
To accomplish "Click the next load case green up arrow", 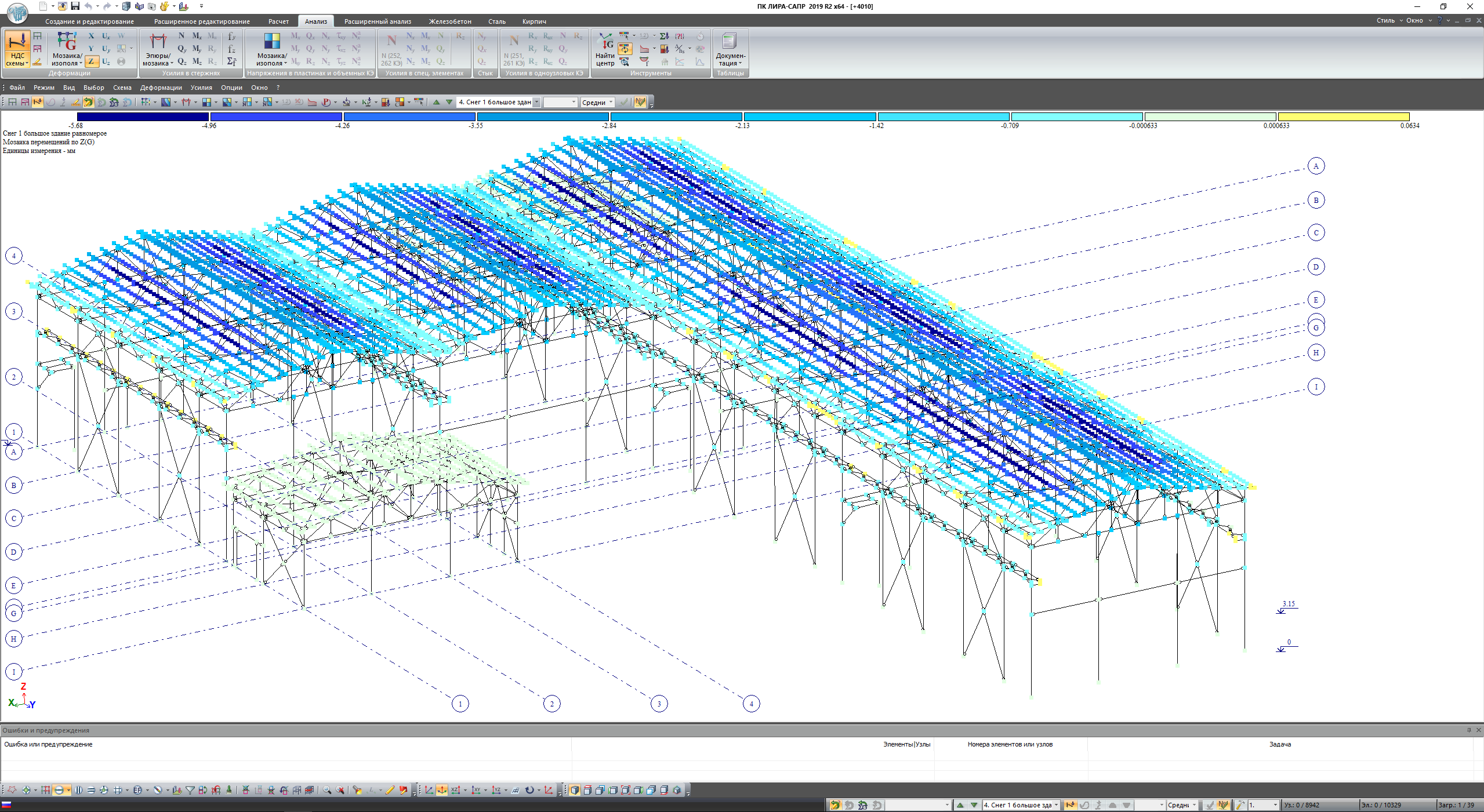I will tap(437, 102).
